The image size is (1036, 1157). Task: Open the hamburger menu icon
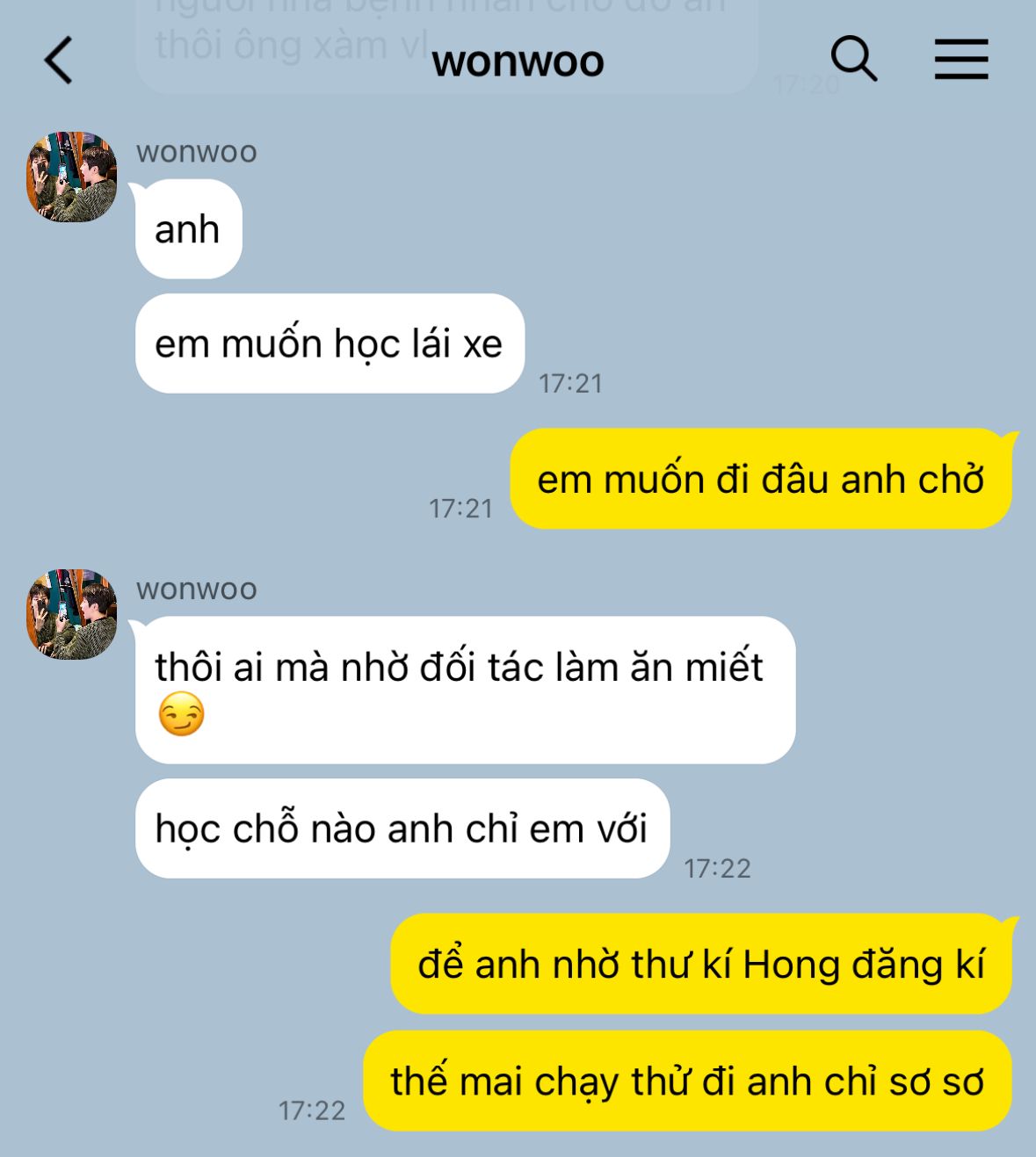pyautogui.click(x=960, y=60)
